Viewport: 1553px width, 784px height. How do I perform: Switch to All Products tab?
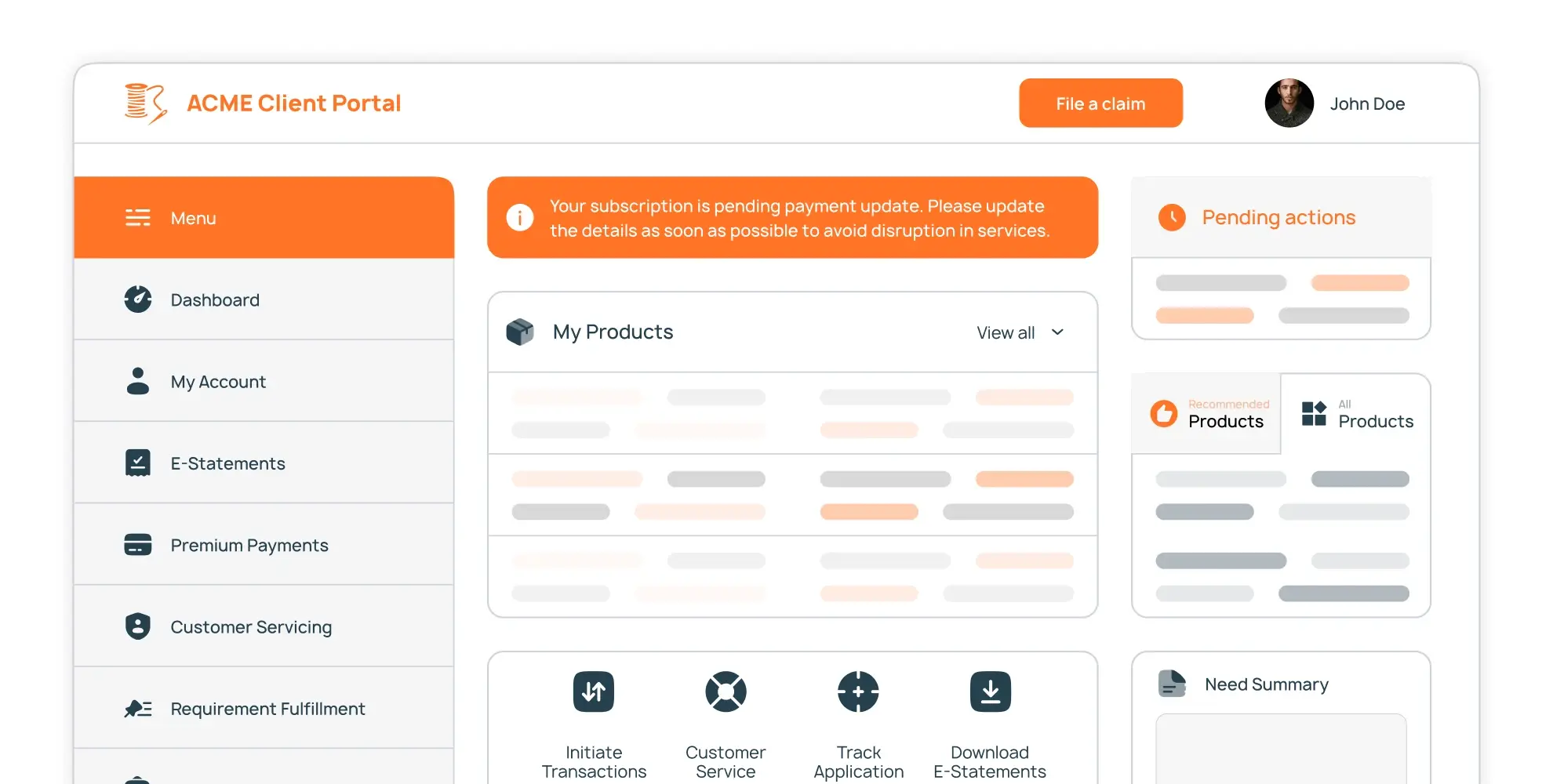coord(1356,413)
